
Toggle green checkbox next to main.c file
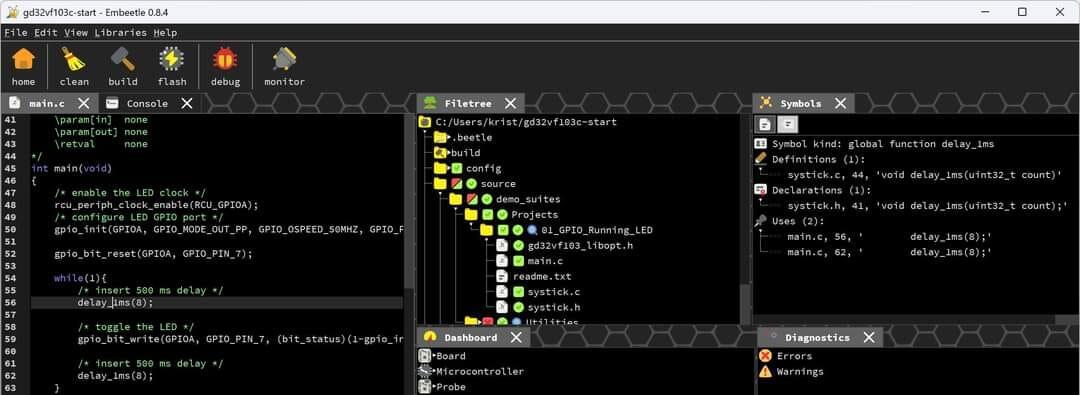(519, 261)
